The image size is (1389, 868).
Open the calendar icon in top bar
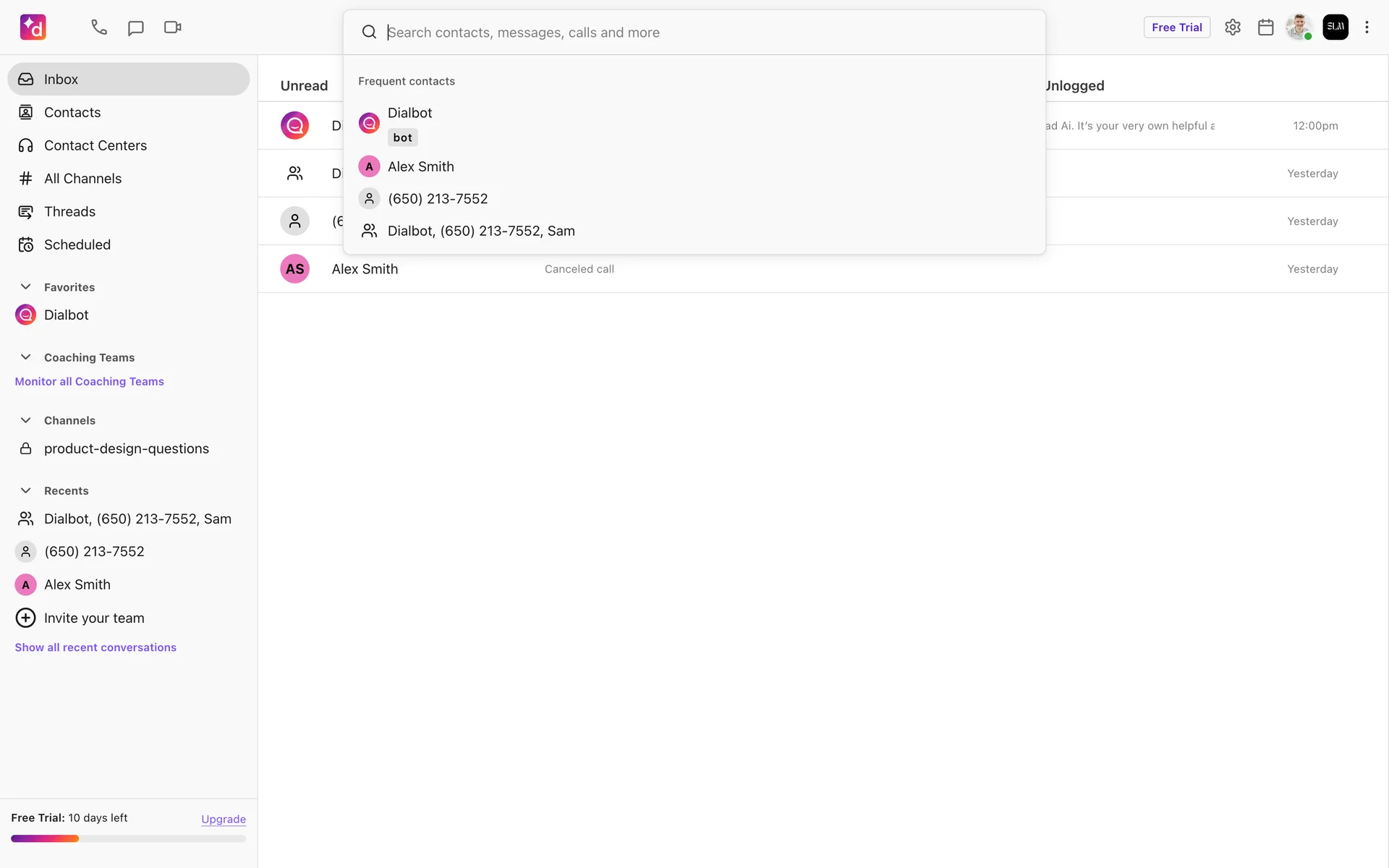(1265, 27)
